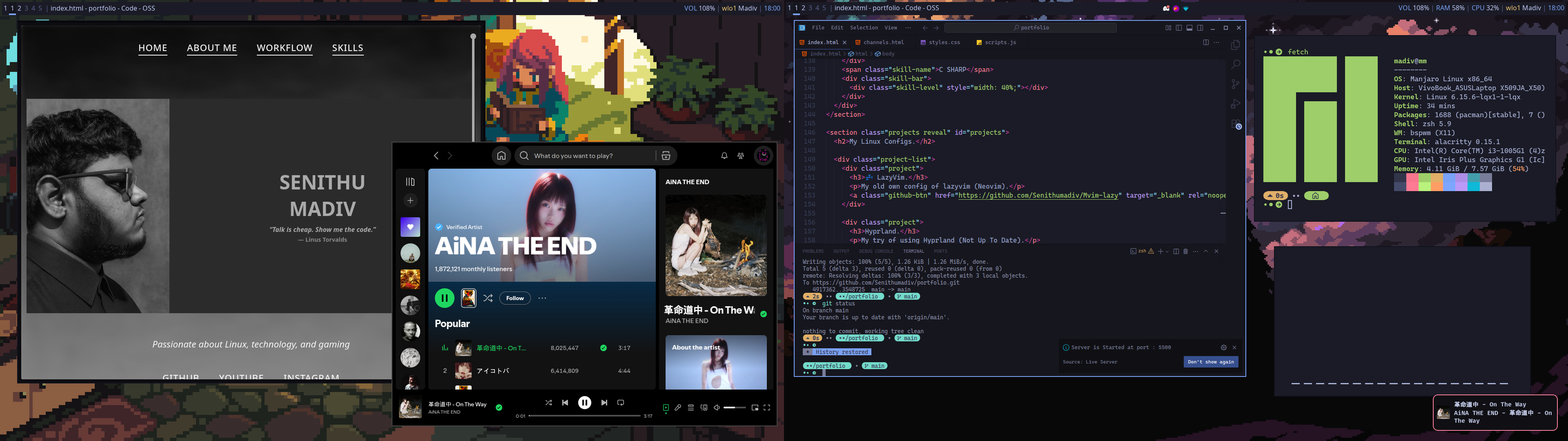The width and height of the screenshot is (1568, 441).
Task: Open the About the artist card
Action: coord(716,363)
